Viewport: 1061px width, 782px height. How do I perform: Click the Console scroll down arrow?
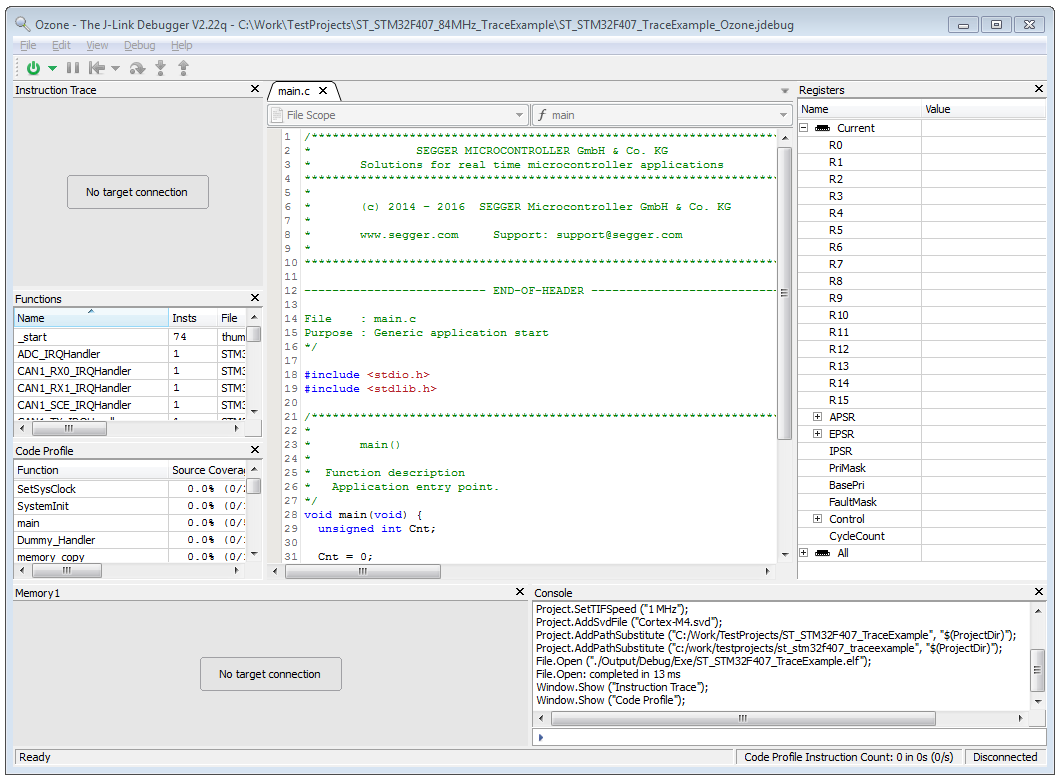(1038, 702)
